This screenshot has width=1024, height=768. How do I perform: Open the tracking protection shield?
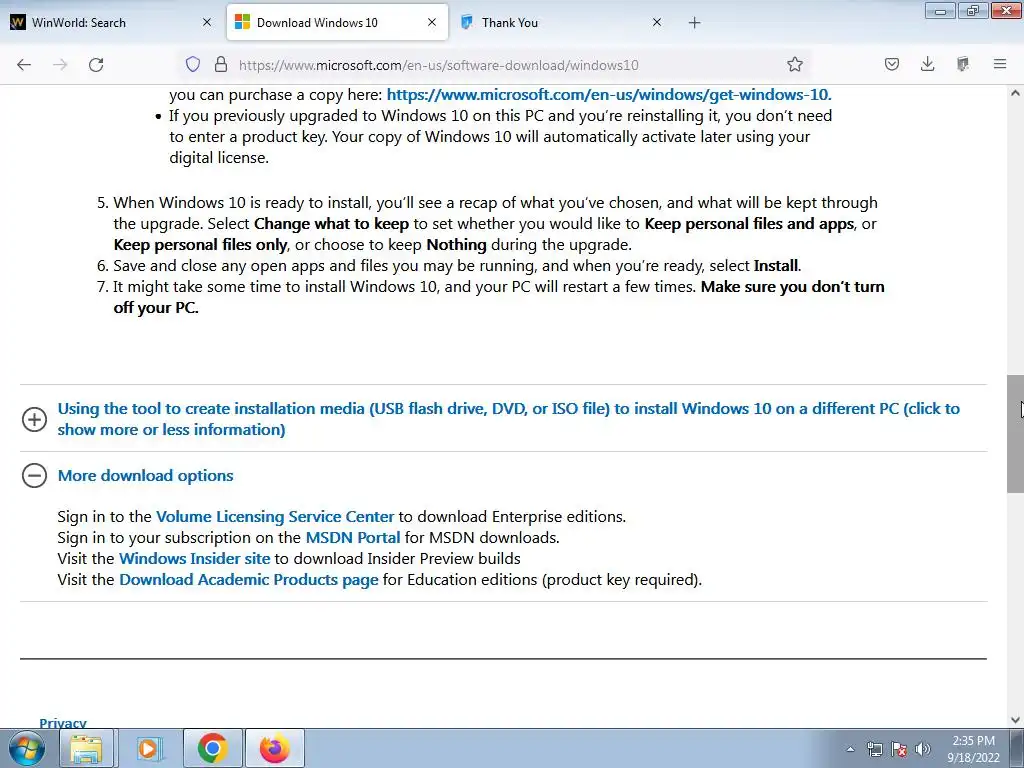coord(193,64)
